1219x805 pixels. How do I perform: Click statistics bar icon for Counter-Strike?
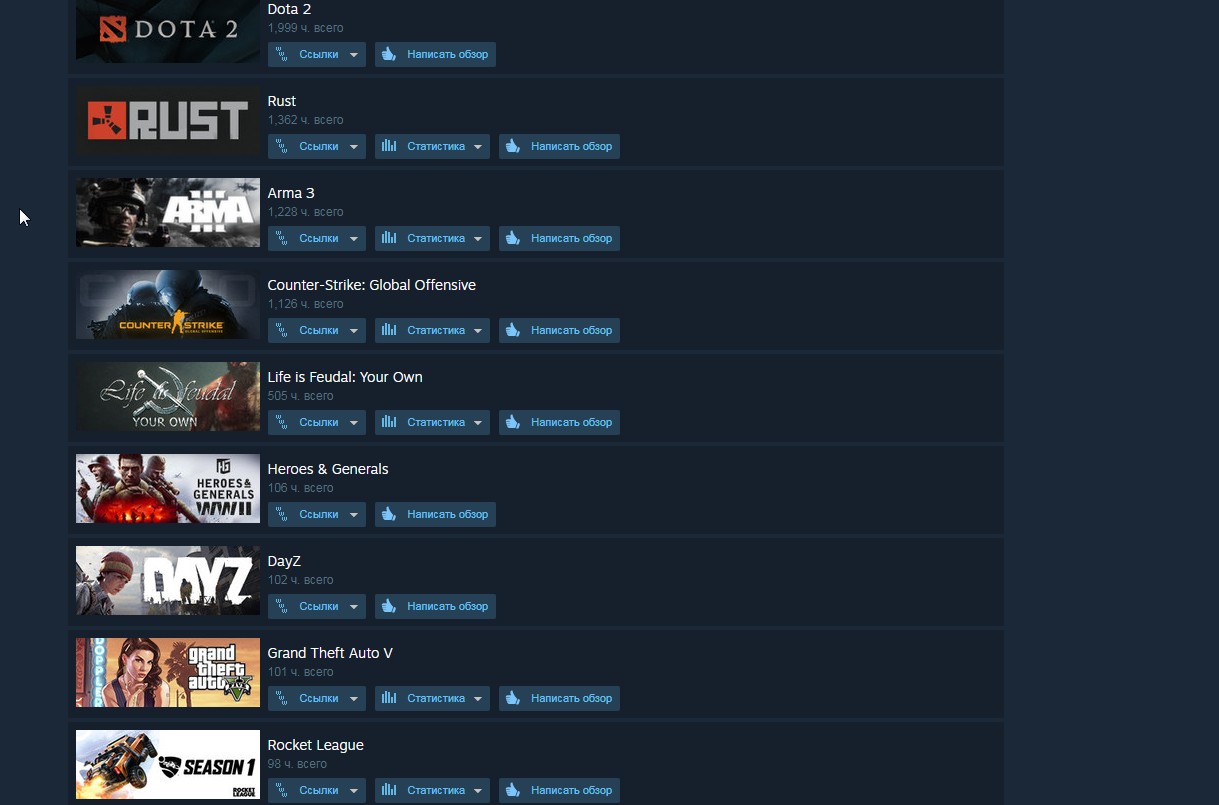389,330
